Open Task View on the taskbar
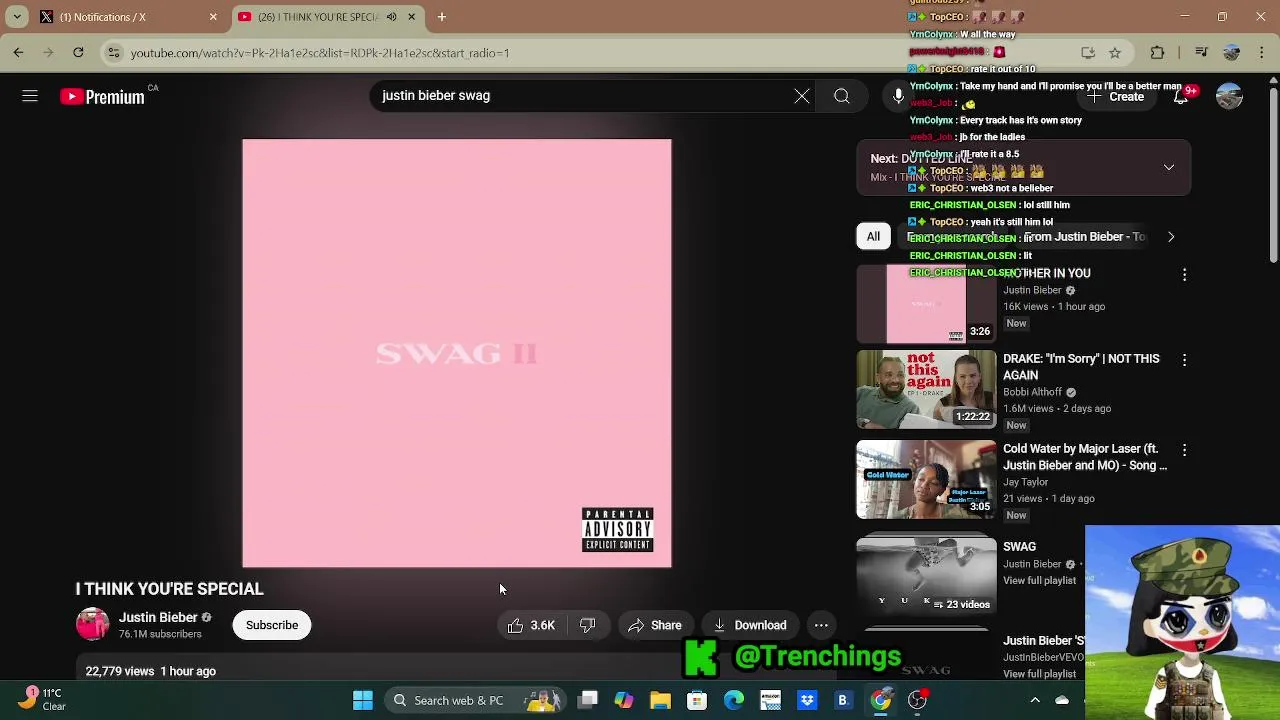Screen dimensions: 1280x720 (x=588, y=700)
